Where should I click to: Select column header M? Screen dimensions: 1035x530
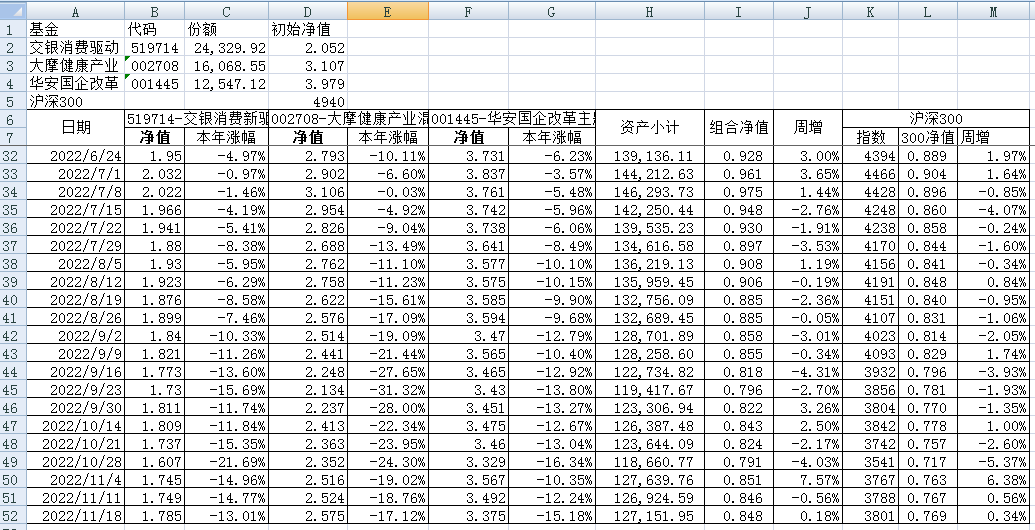(993, 11)
